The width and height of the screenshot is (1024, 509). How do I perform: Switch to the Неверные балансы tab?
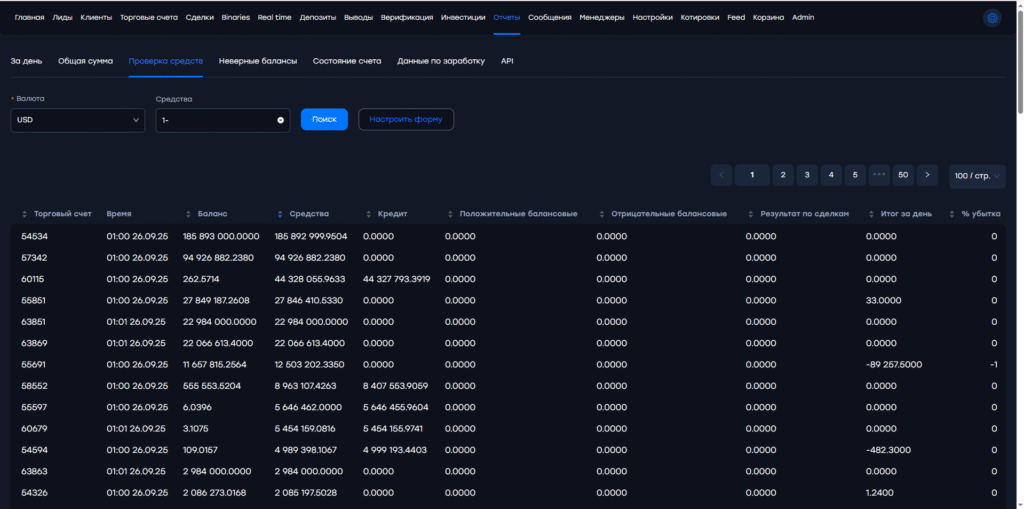258,61
